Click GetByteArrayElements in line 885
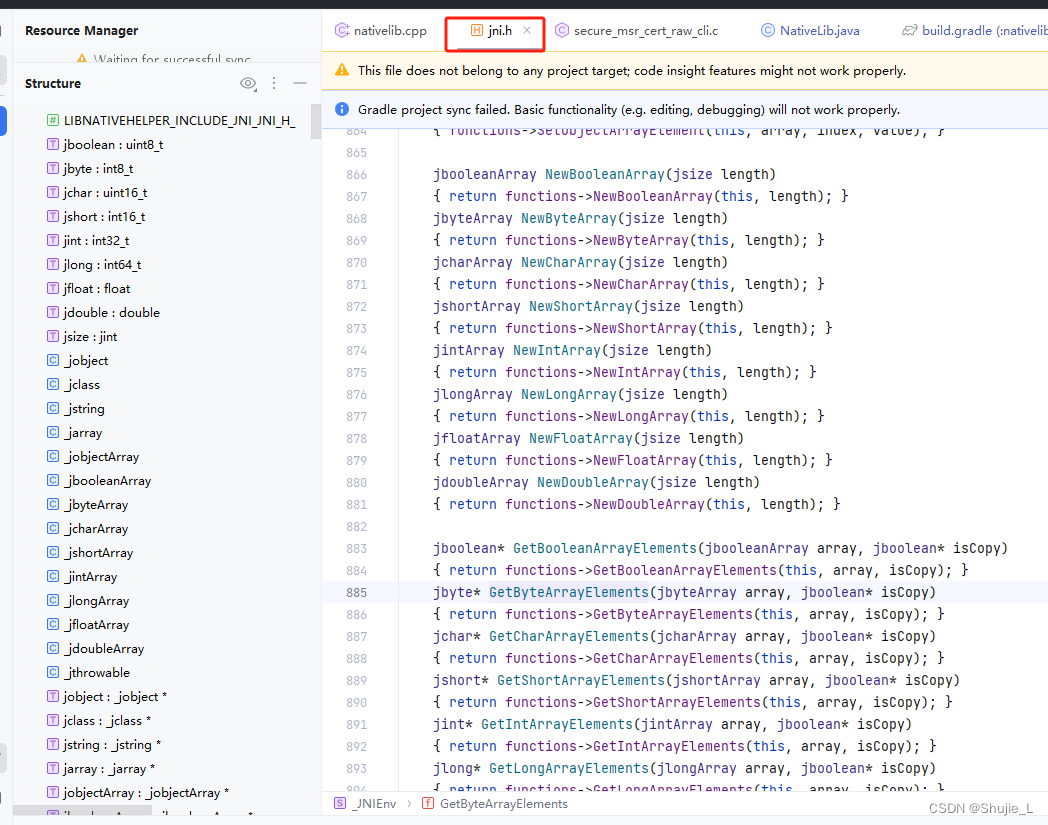 coord(569,592)
